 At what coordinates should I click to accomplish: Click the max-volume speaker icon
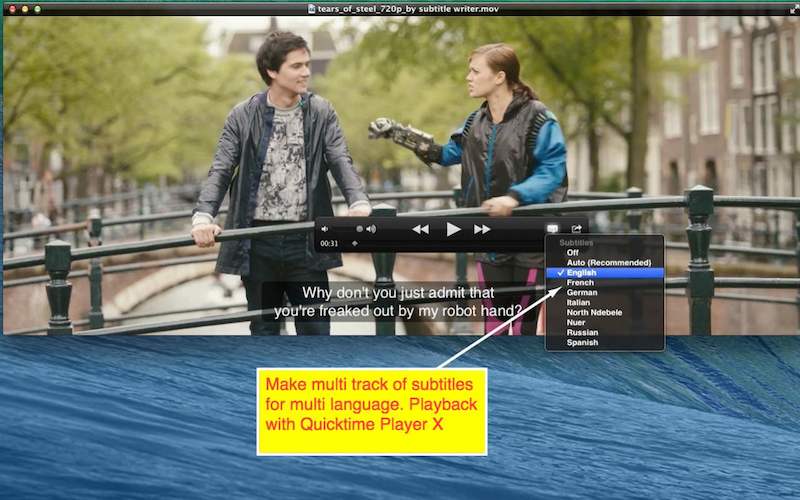tap(372, 229)
